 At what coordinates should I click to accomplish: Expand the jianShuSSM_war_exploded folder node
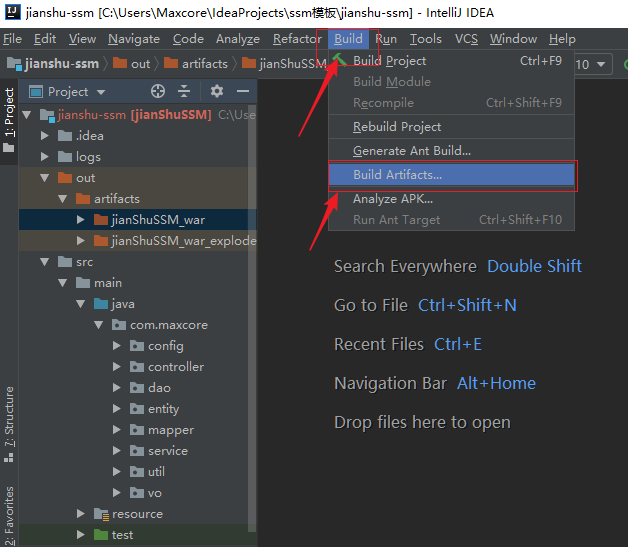tap(81, 241)
